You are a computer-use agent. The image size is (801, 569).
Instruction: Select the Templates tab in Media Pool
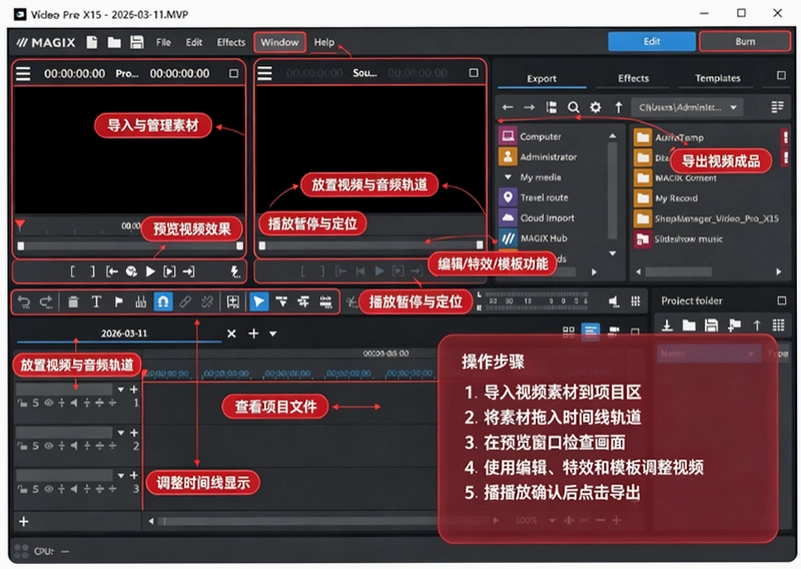point(717,78)
